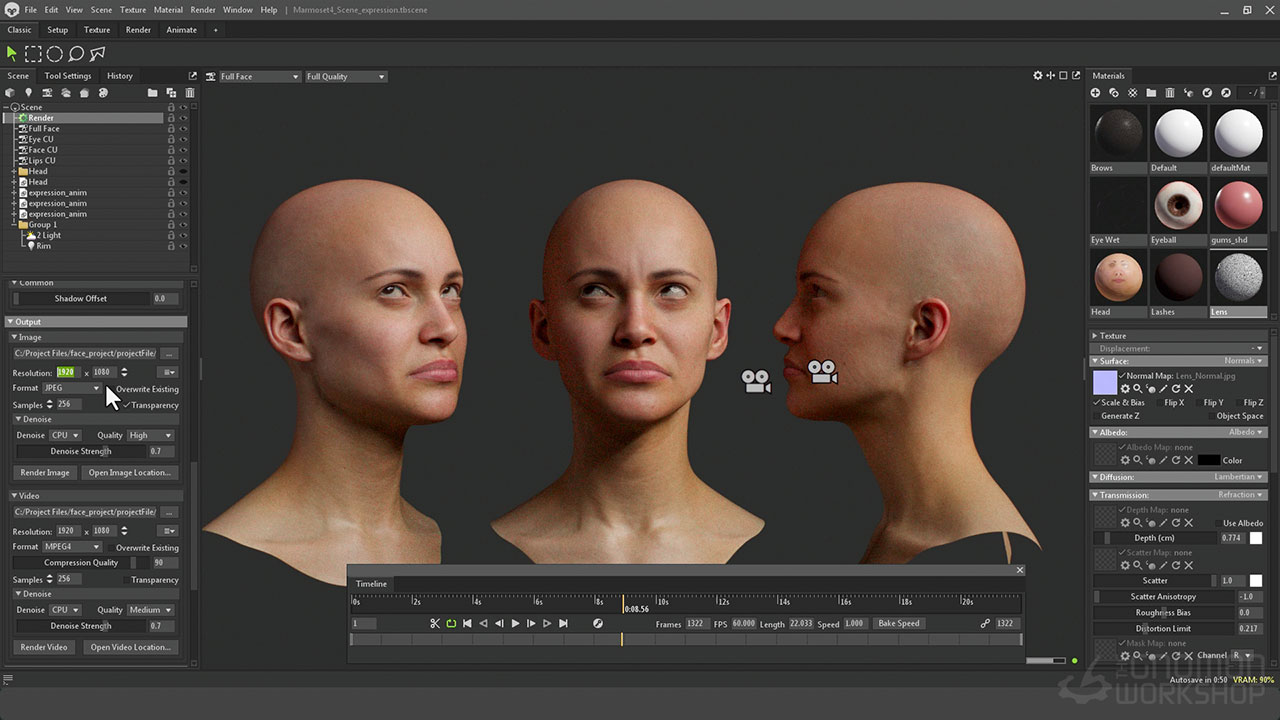Click the delete trash icon in Scene panel
The height and width of the screenshot is (720, 1280).
click(189, 93)
